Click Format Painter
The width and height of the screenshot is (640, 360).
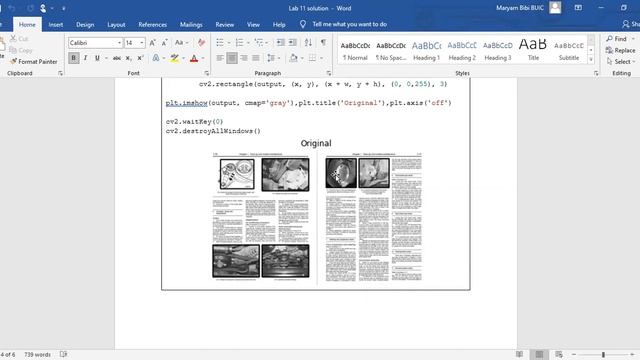point(34,62)
